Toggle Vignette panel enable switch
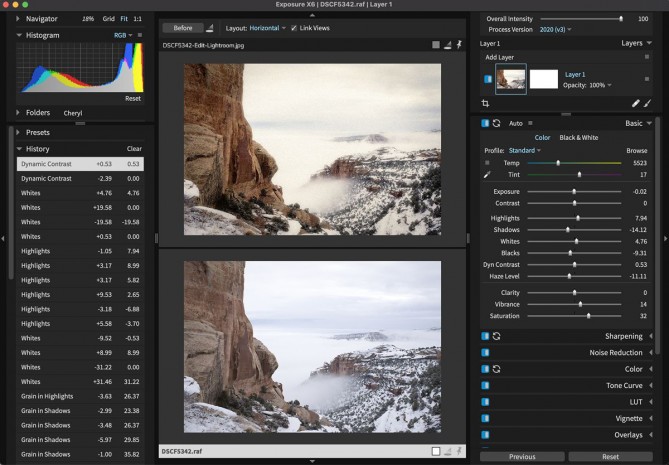669x465 pixels. coord(485,418)
